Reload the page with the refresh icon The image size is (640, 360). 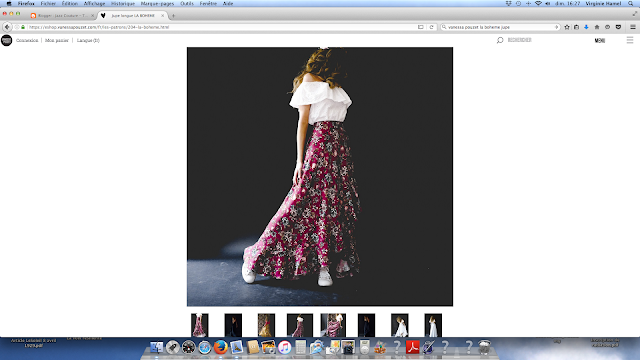click(431, 27)
